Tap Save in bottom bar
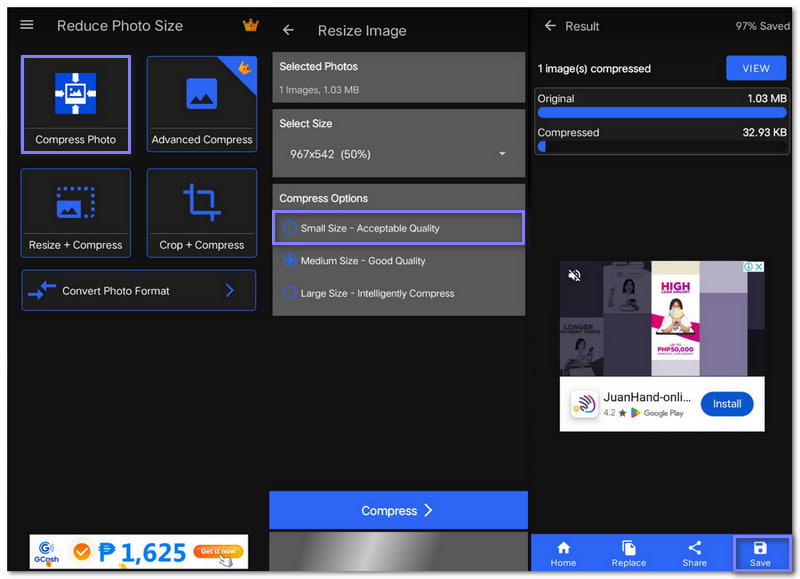The width and height of the screenshot is (800, 579). [x=760, y=553]
